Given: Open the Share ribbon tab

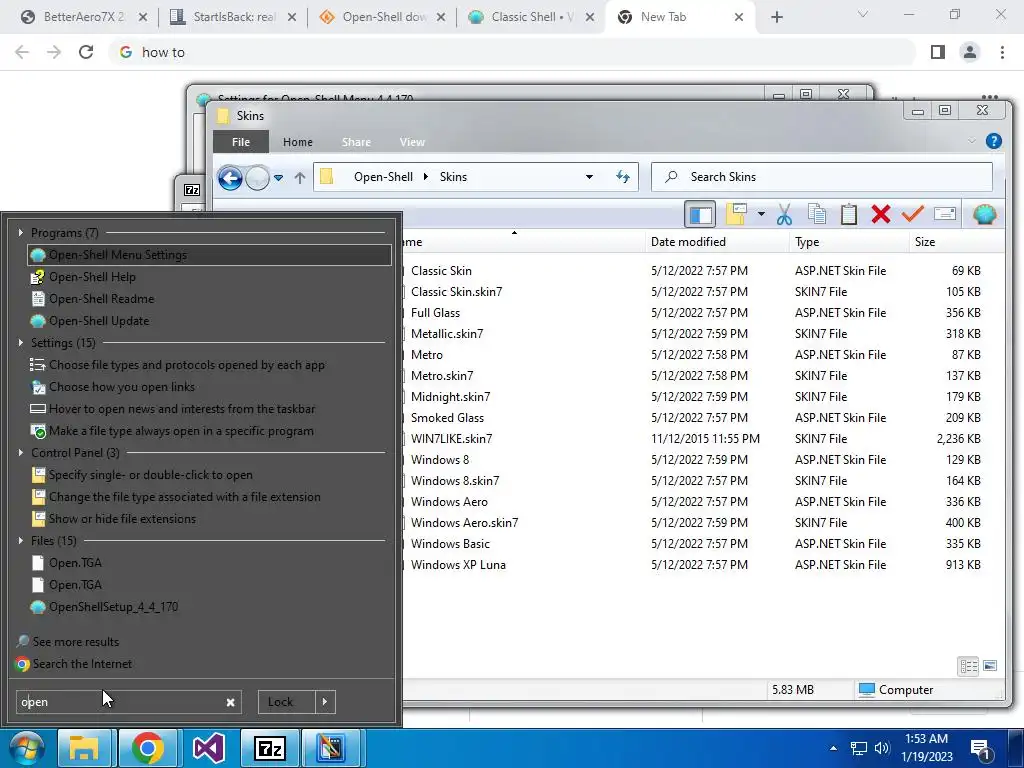Looking at the screenshot, I should (x=356, y=142).
